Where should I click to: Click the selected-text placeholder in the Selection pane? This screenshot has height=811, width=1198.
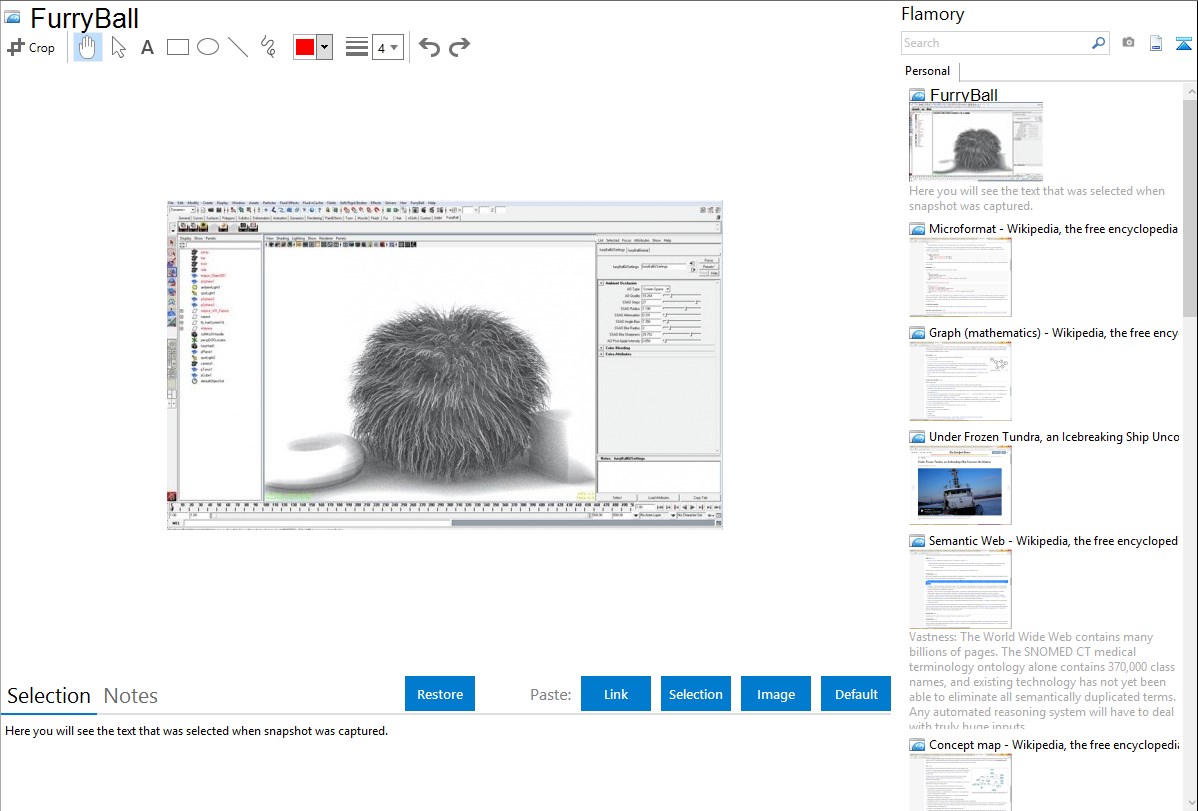[196, 732]
